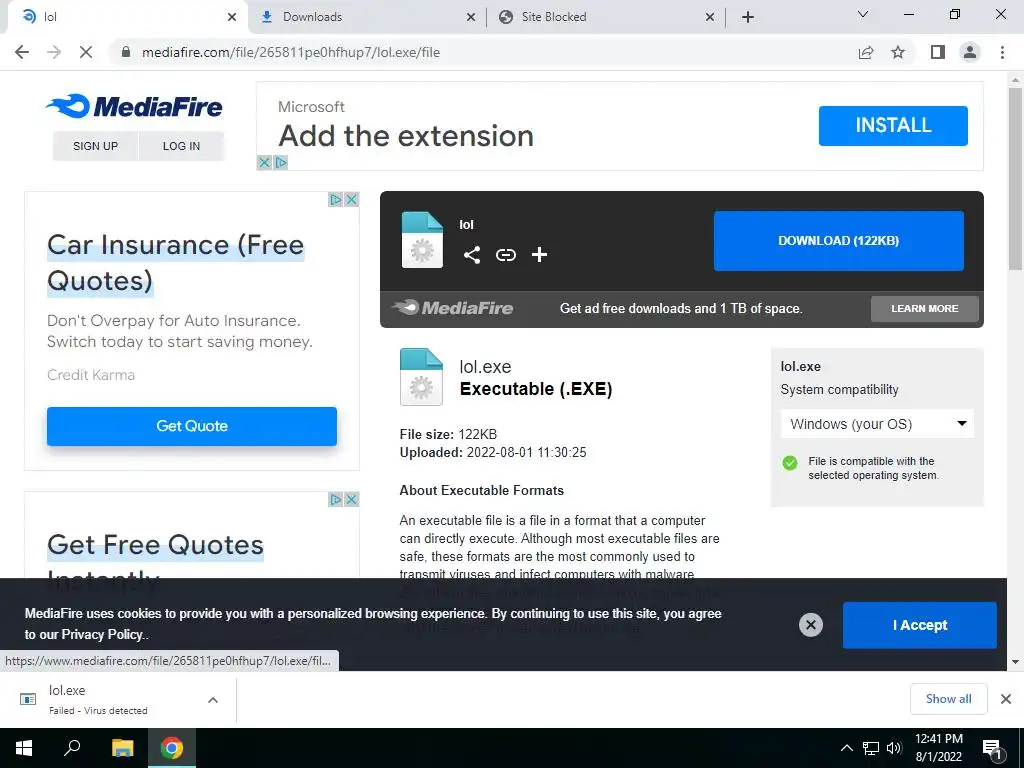
Task: Click the LEARN MORE button
Action: pyautogui.click(x=925, y=308)
